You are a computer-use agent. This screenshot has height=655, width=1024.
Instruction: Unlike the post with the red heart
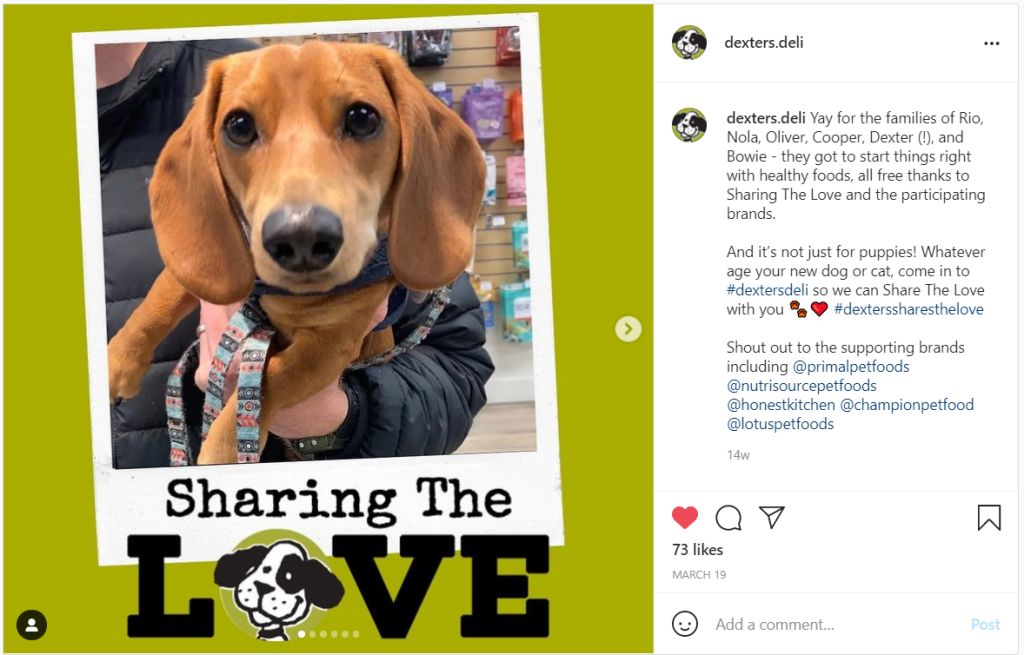click(x=684, y=517)
